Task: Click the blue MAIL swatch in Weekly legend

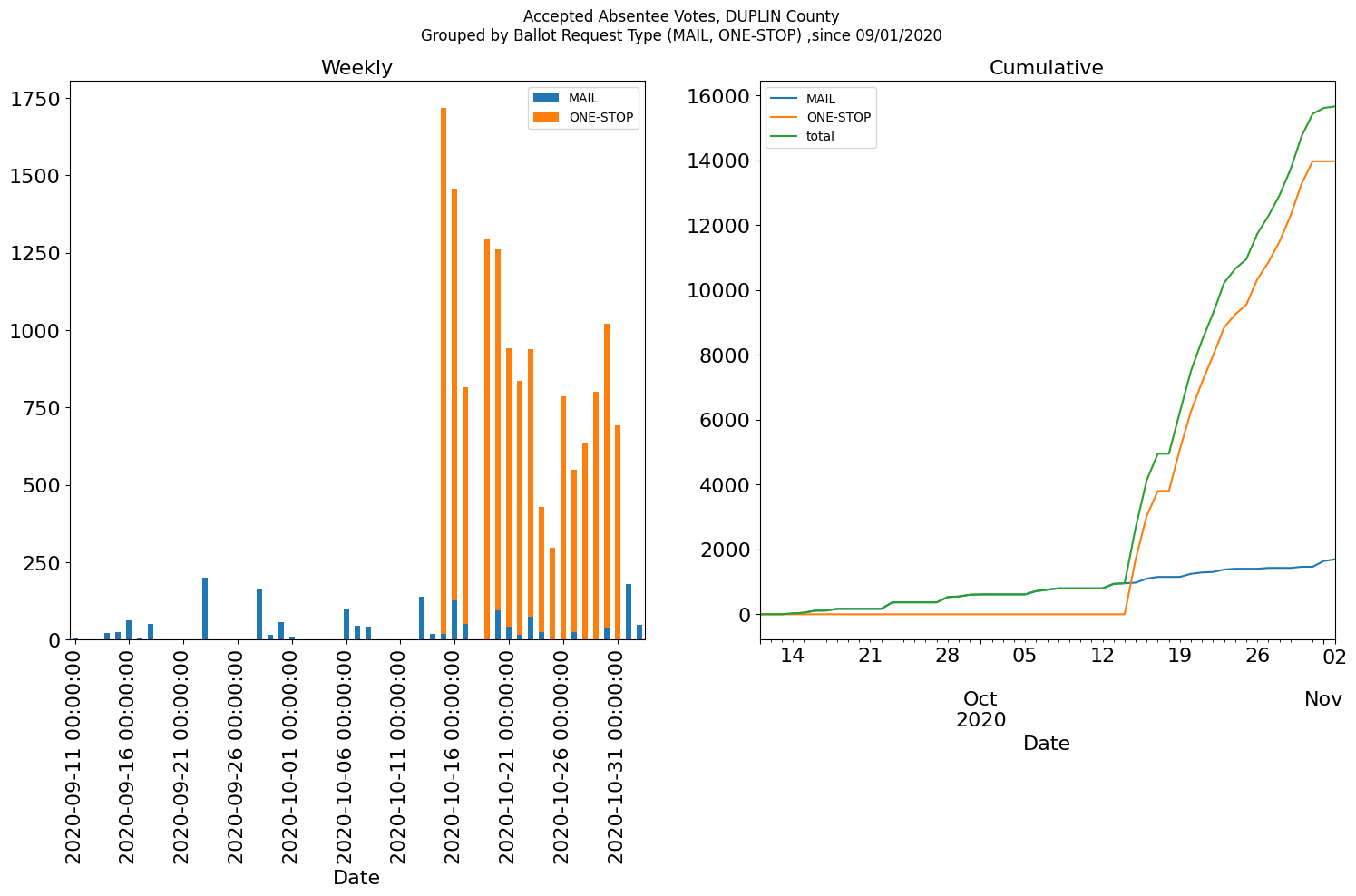Action: click(547, 98)
